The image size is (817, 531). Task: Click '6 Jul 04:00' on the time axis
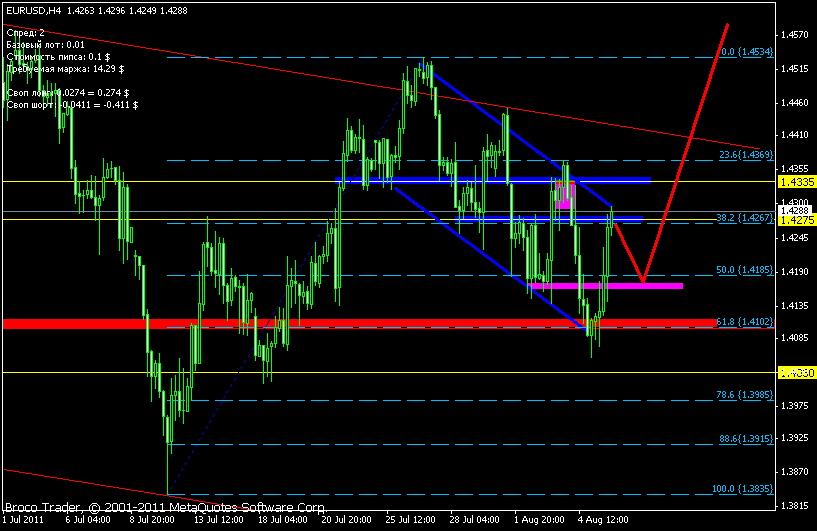[88, 520]
